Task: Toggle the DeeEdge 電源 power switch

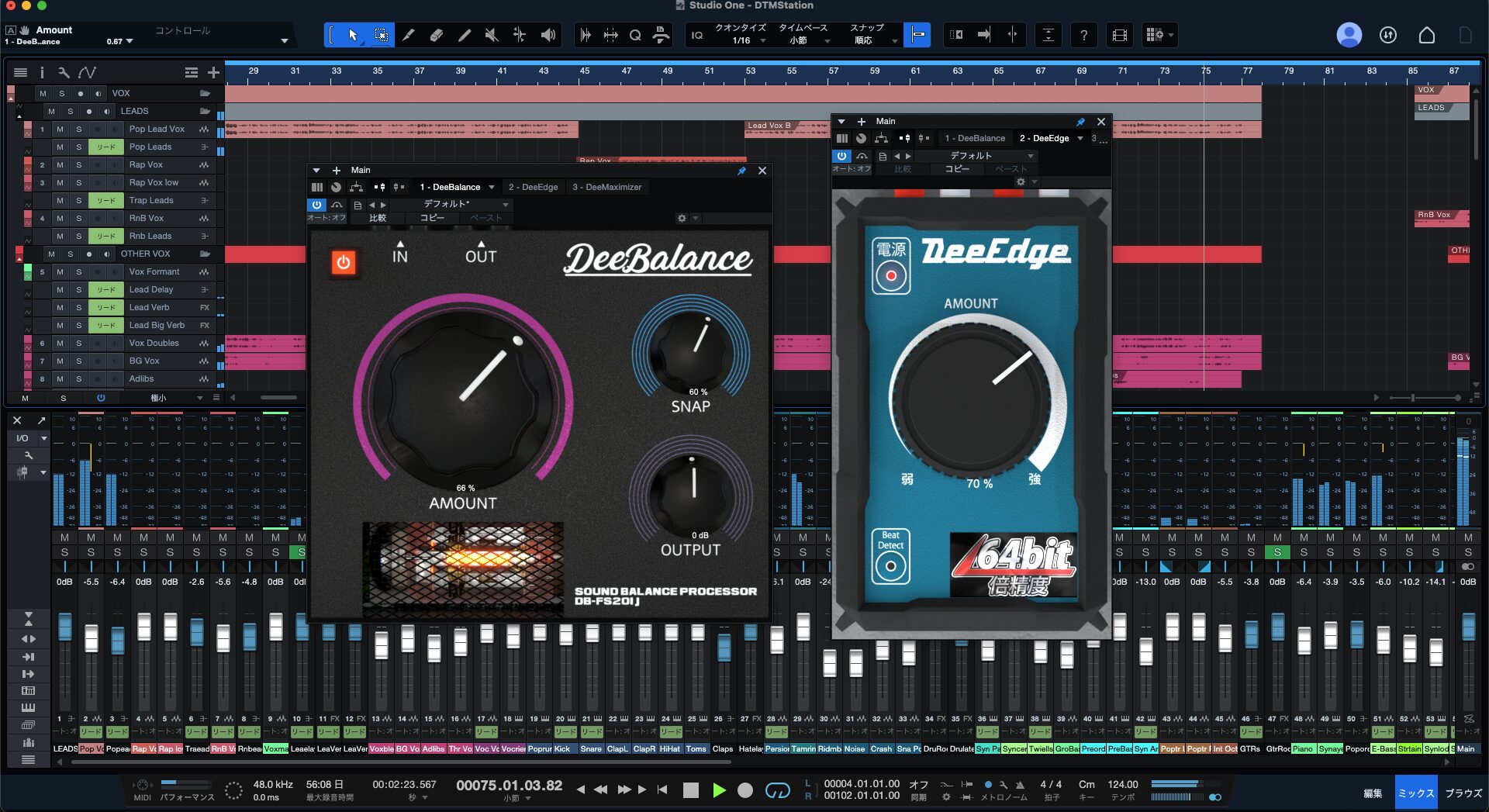Action: (890, 275)
